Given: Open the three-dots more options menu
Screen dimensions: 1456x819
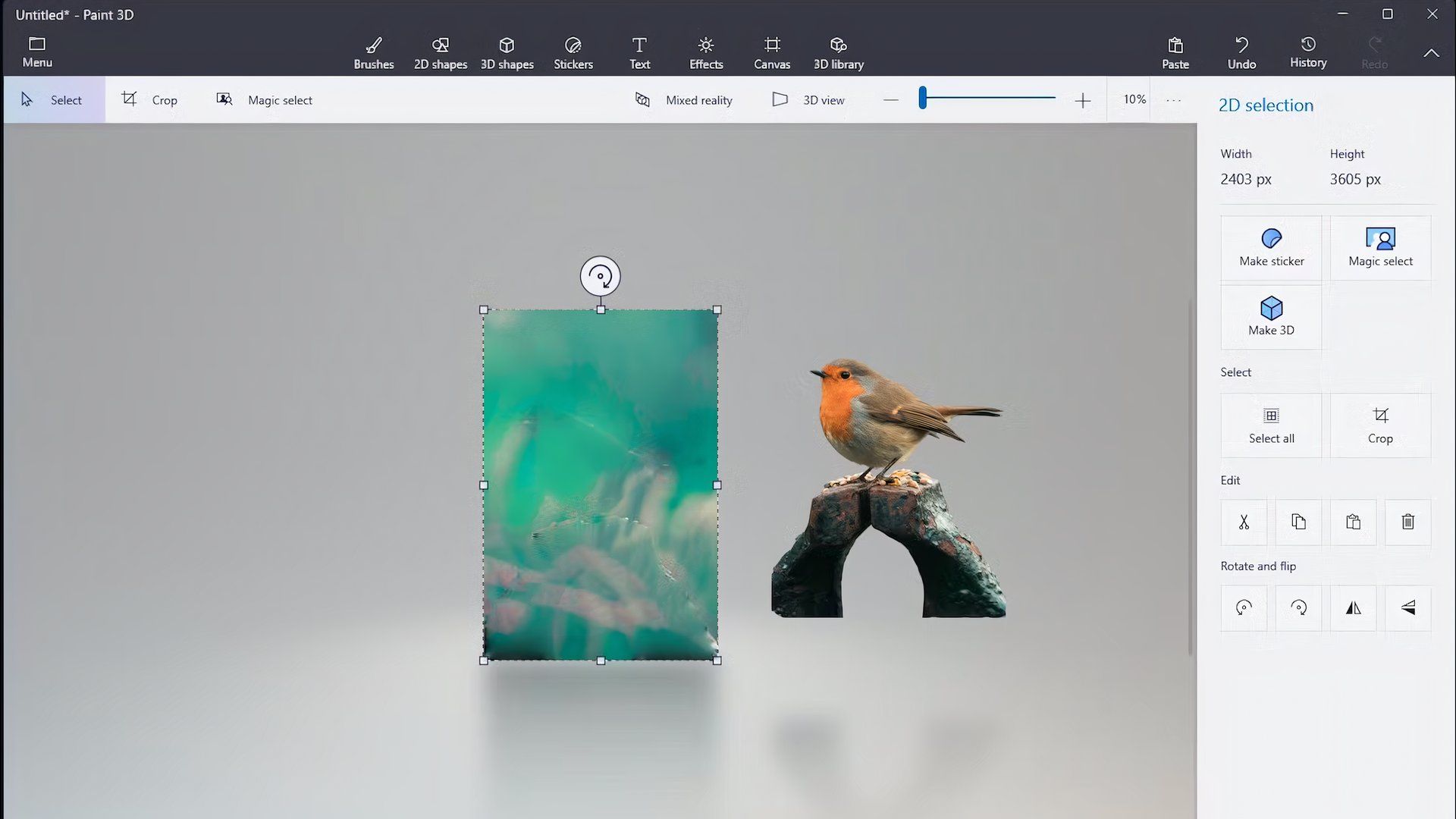Looking at the screenshot, I should [x=1174, y=100].
